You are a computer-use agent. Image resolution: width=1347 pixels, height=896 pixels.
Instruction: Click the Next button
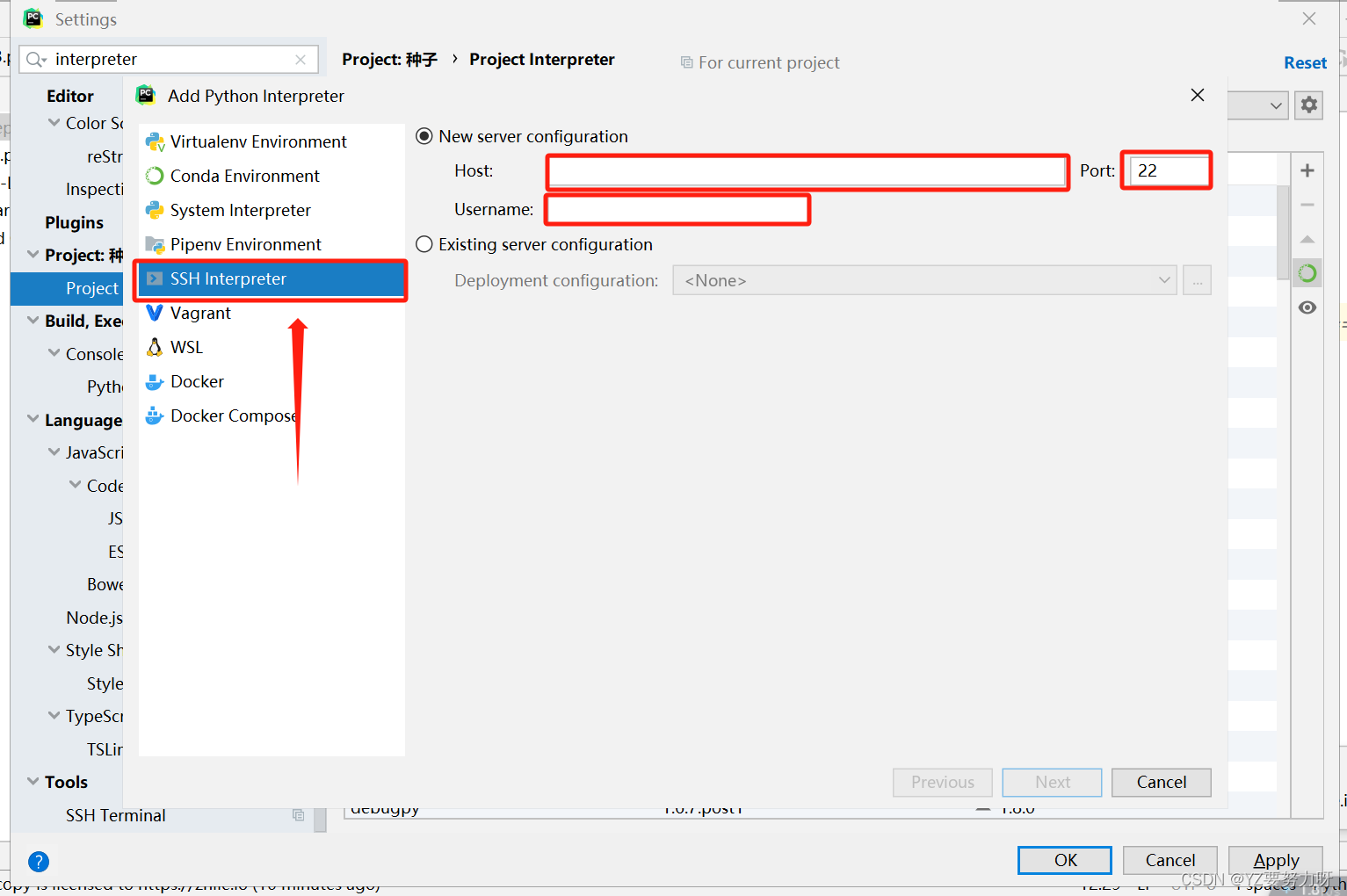coord(1053,782)
